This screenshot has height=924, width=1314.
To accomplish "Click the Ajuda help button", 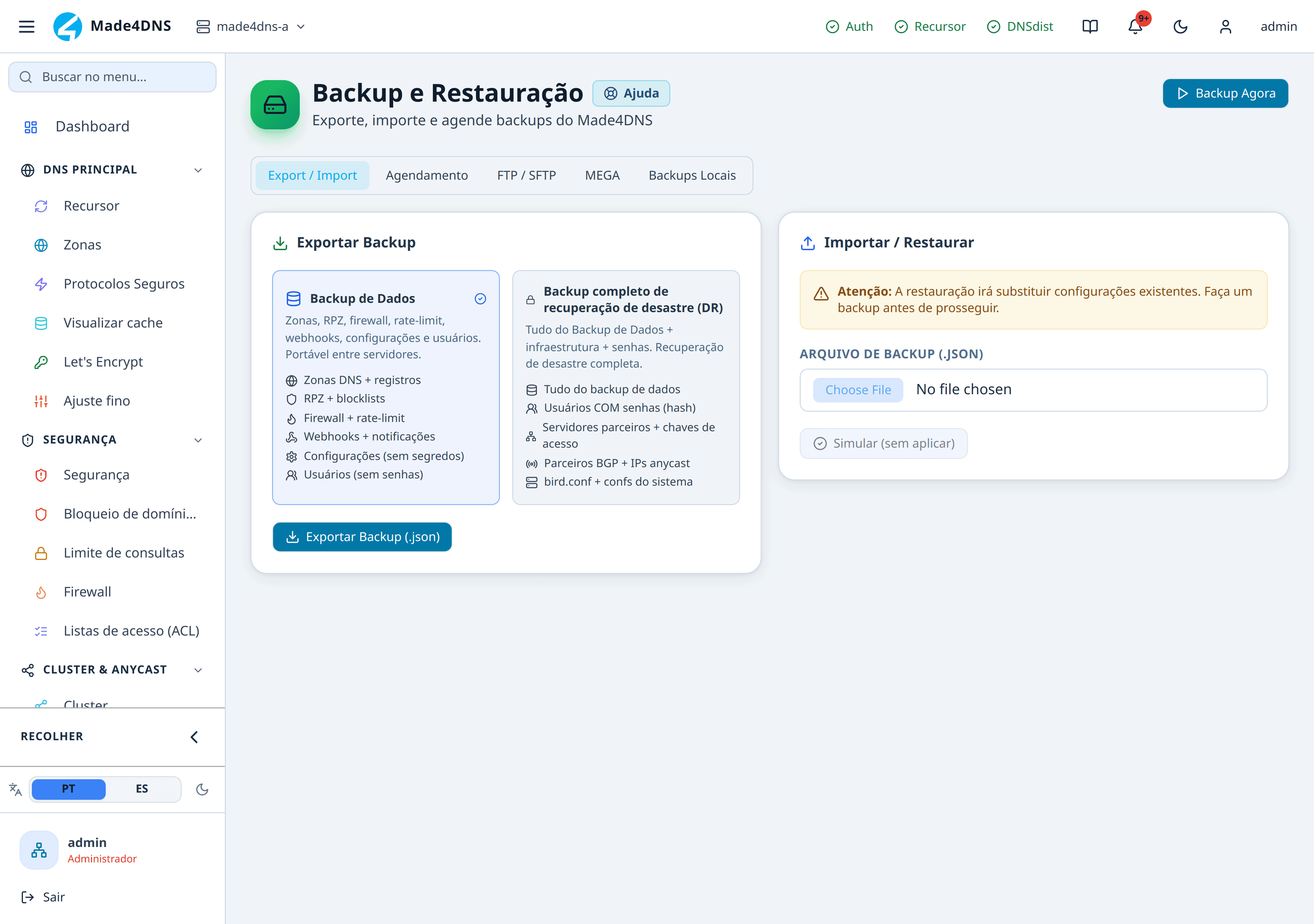I will point(631,93).
